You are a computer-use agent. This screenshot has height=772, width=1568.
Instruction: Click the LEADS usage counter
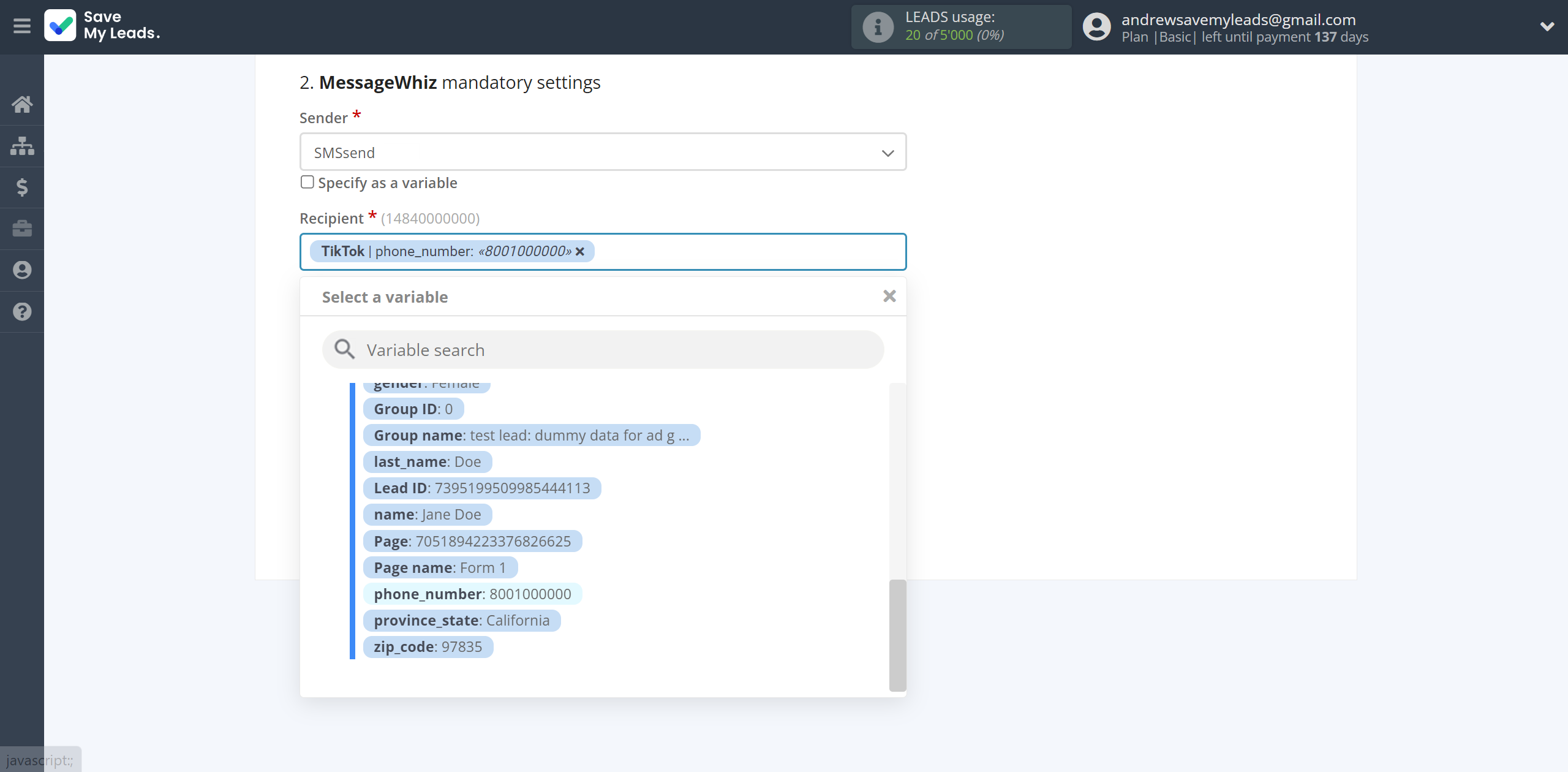[x=954, y=35]
